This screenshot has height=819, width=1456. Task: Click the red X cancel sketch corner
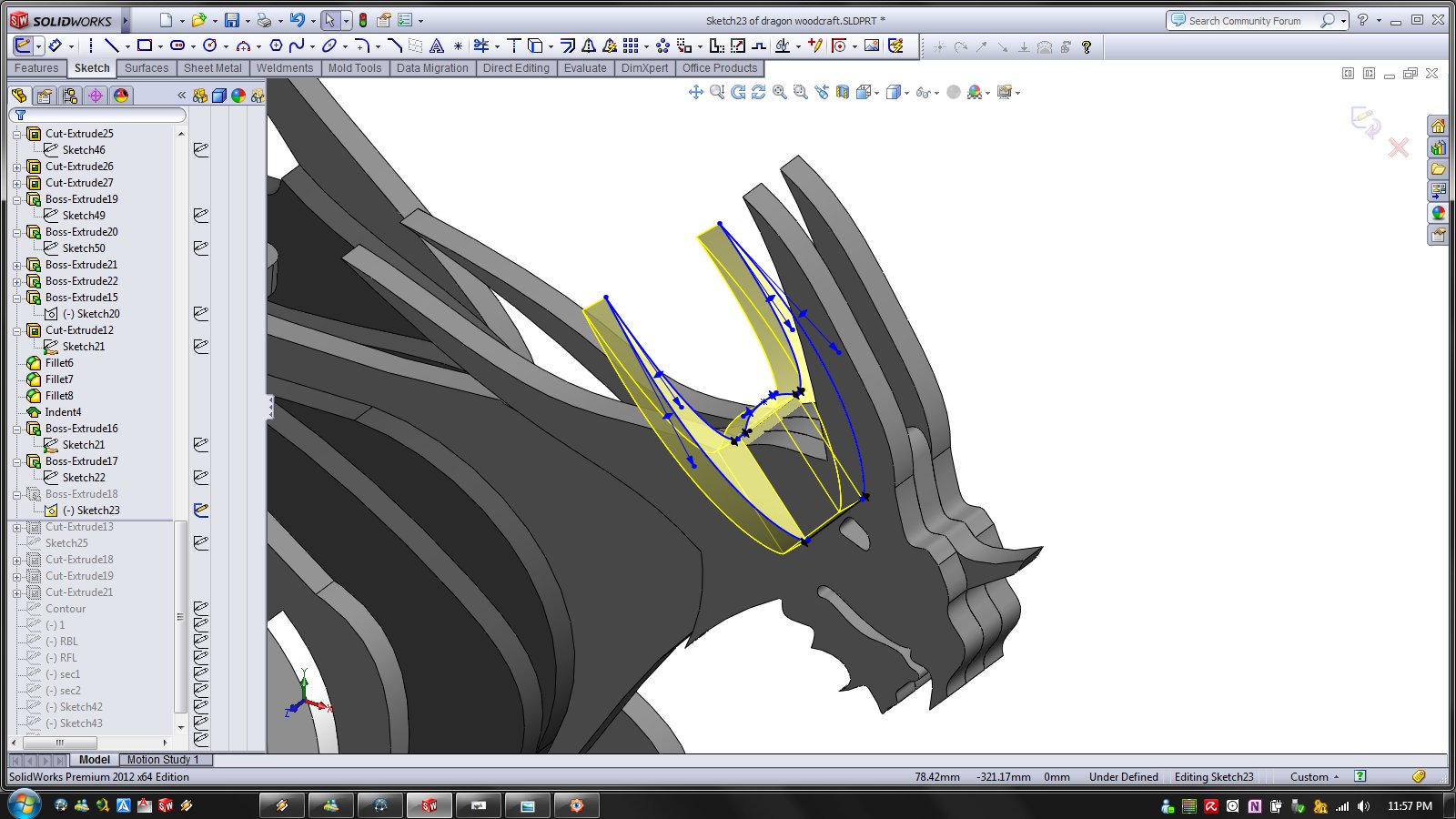click(x=1398, y=147)
